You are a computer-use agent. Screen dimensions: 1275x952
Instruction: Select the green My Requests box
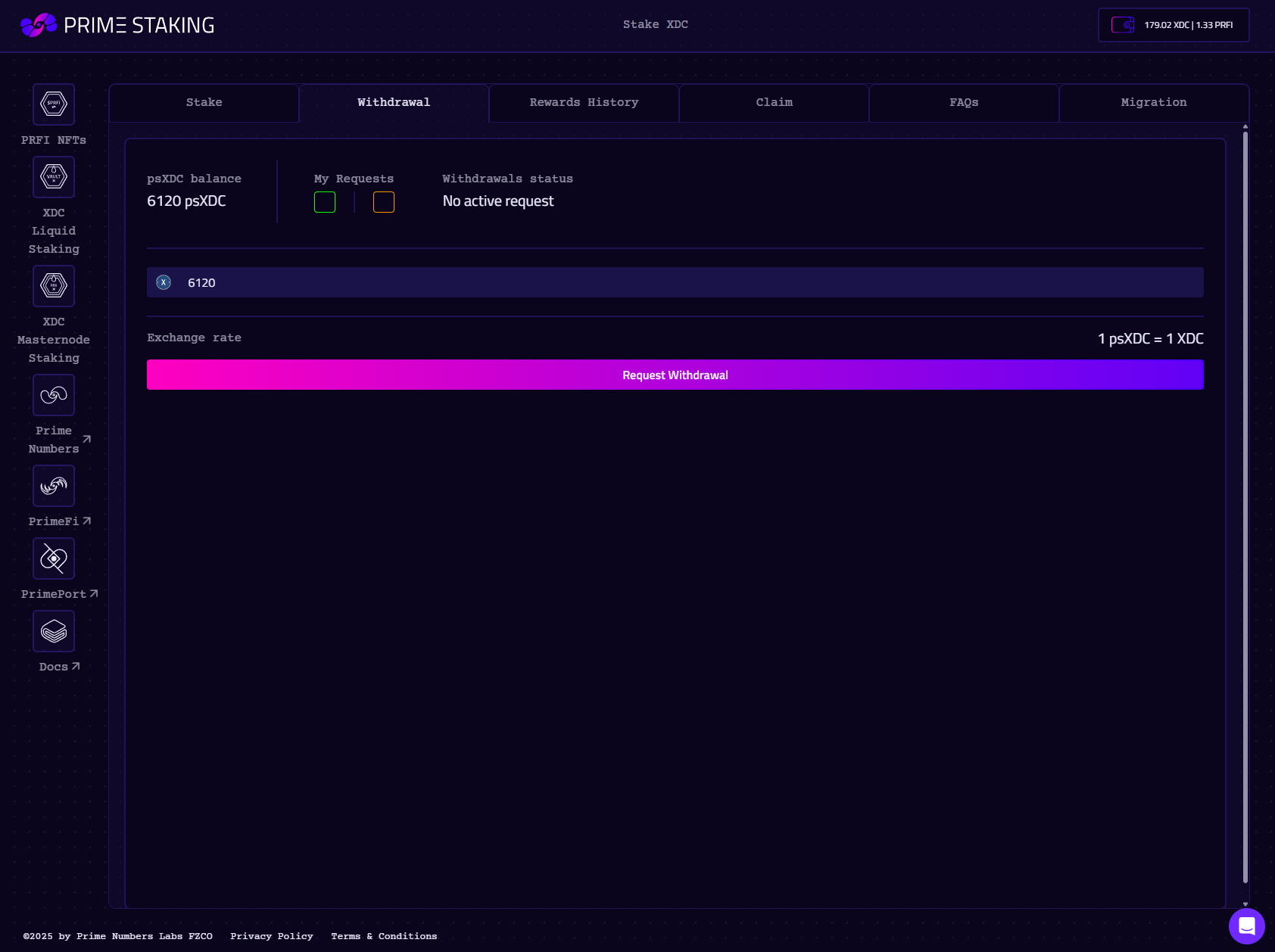pyautogui.click(x=325, y=202)
